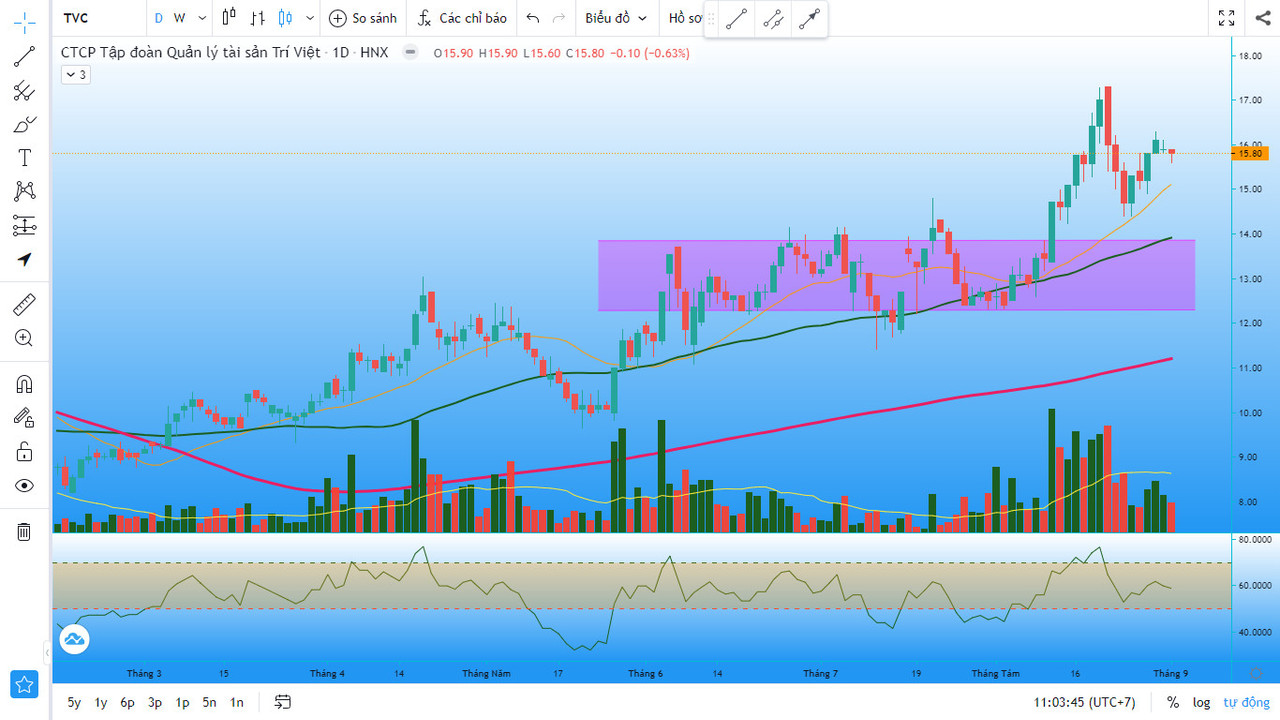Select the blue candlestick chart style

click(x=286, y=18)
